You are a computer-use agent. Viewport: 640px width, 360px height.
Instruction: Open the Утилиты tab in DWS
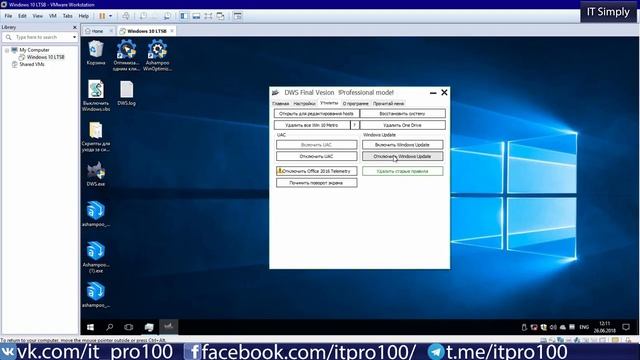pos(329,103)
